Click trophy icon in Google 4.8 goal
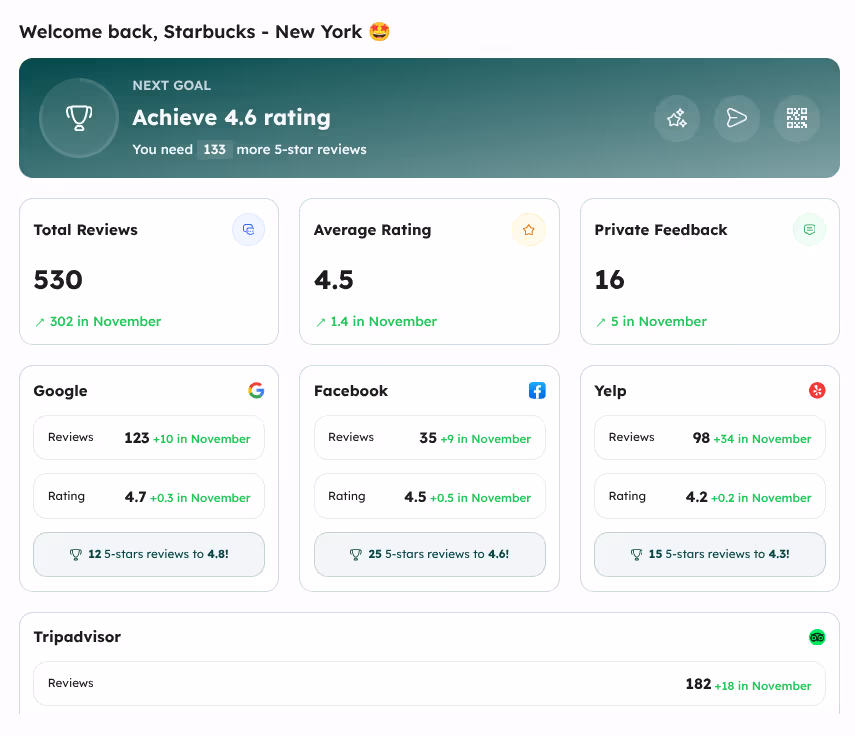This screenshot has height=736, width=855. tap(76, 554)
